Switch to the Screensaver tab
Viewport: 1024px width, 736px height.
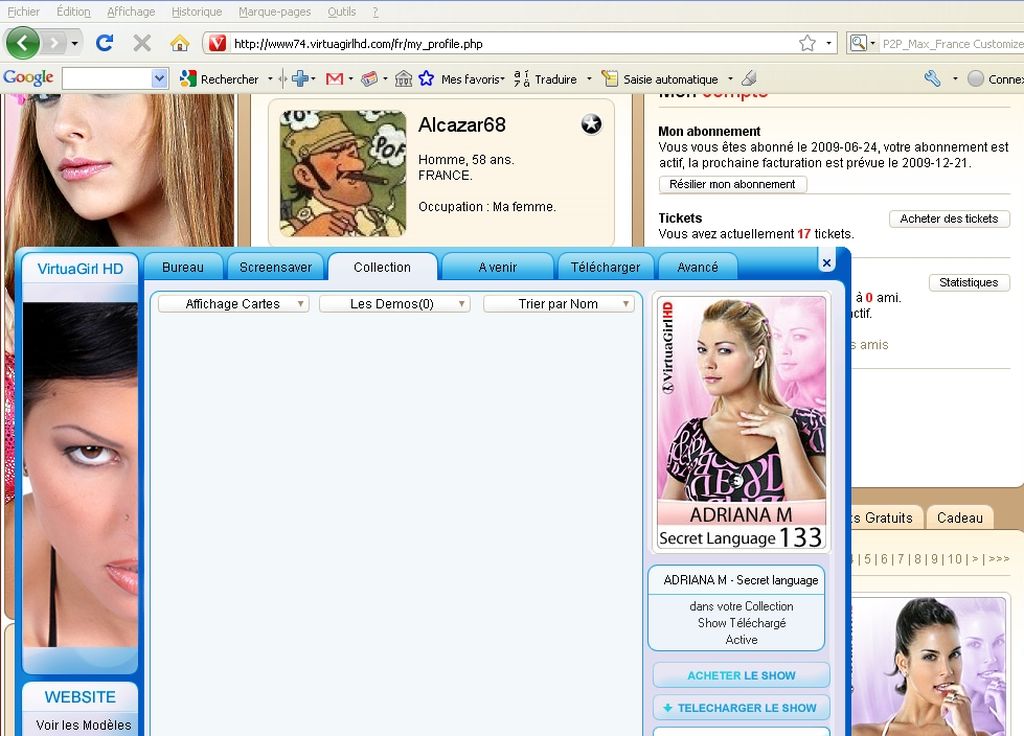pyautogui.click(x=276, y=267)
